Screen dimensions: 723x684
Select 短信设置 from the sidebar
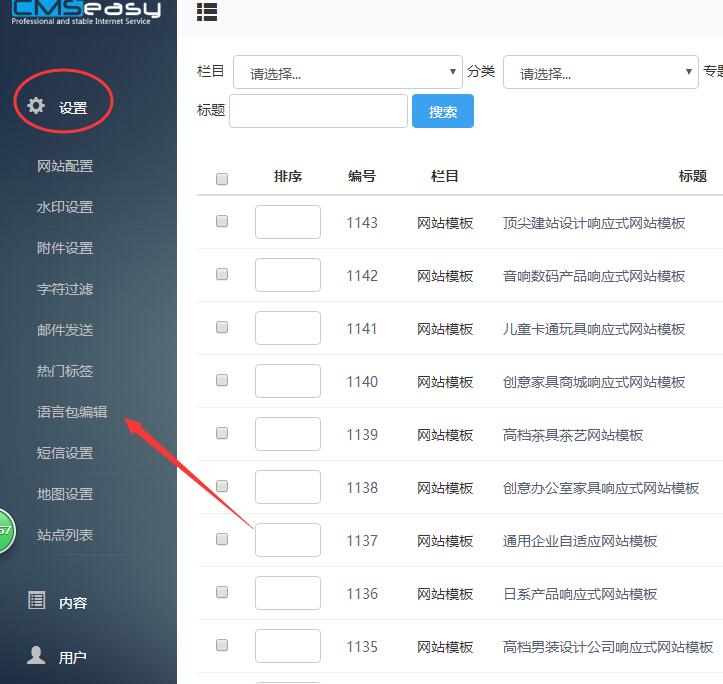pos(65,453)
